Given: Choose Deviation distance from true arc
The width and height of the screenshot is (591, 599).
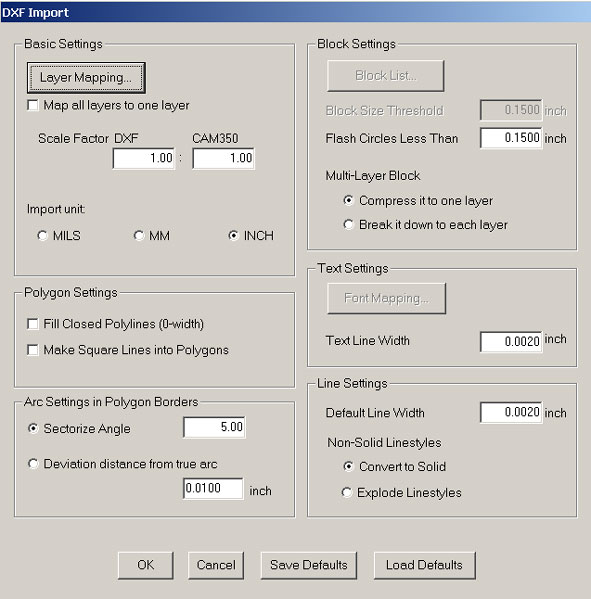Looking at the screenshot, I should pos(33,464).
